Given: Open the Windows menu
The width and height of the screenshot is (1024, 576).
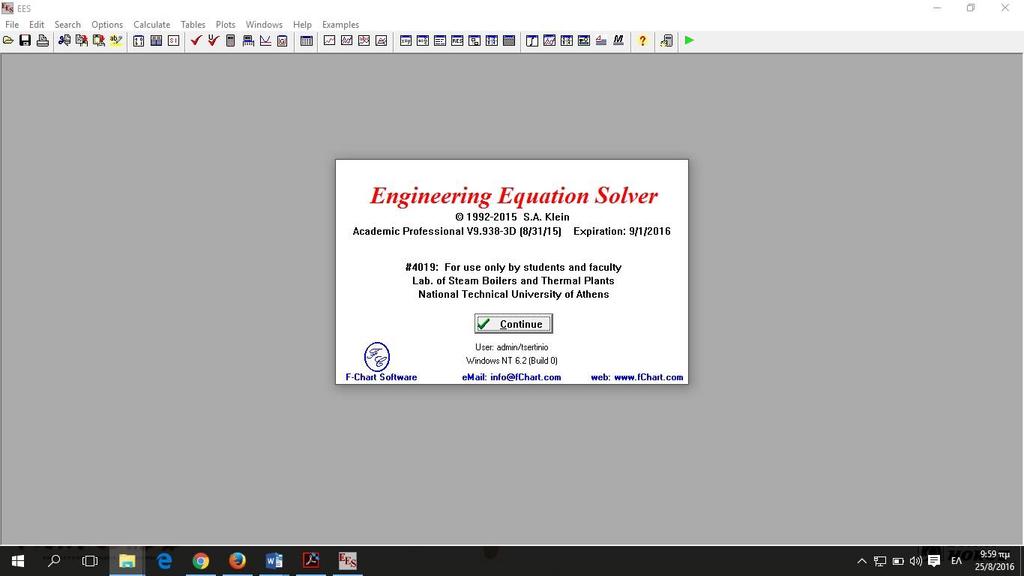Looking at the screenshot, I should coord(264,24).
